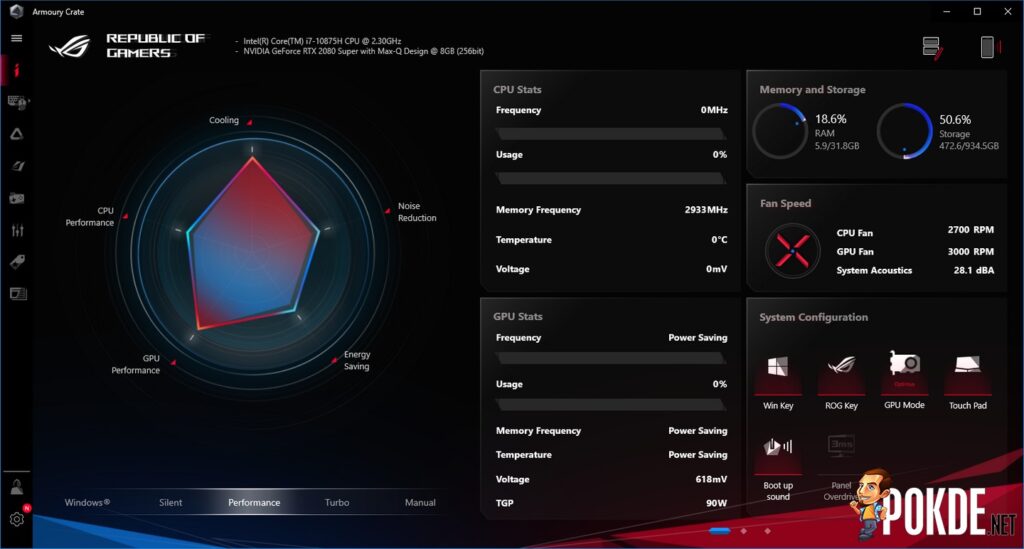Toggle the ROG Key setting
The height and width of the screenshot is (549, 1024).
pos(841,370)
